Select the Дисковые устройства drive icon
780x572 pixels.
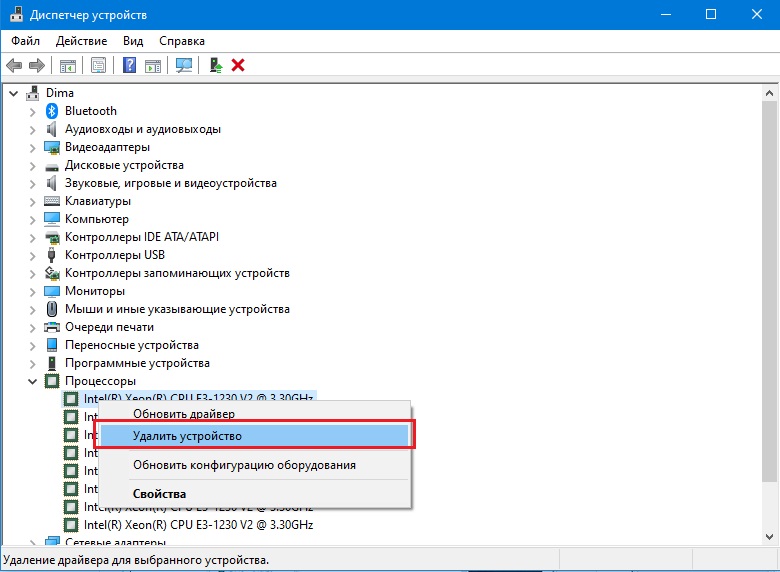pyautogui.click(x=52, y=167)
